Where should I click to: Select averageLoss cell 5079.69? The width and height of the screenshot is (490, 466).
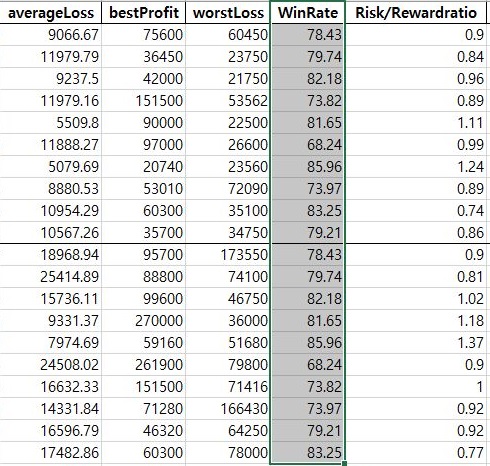[x=51, y=167]
